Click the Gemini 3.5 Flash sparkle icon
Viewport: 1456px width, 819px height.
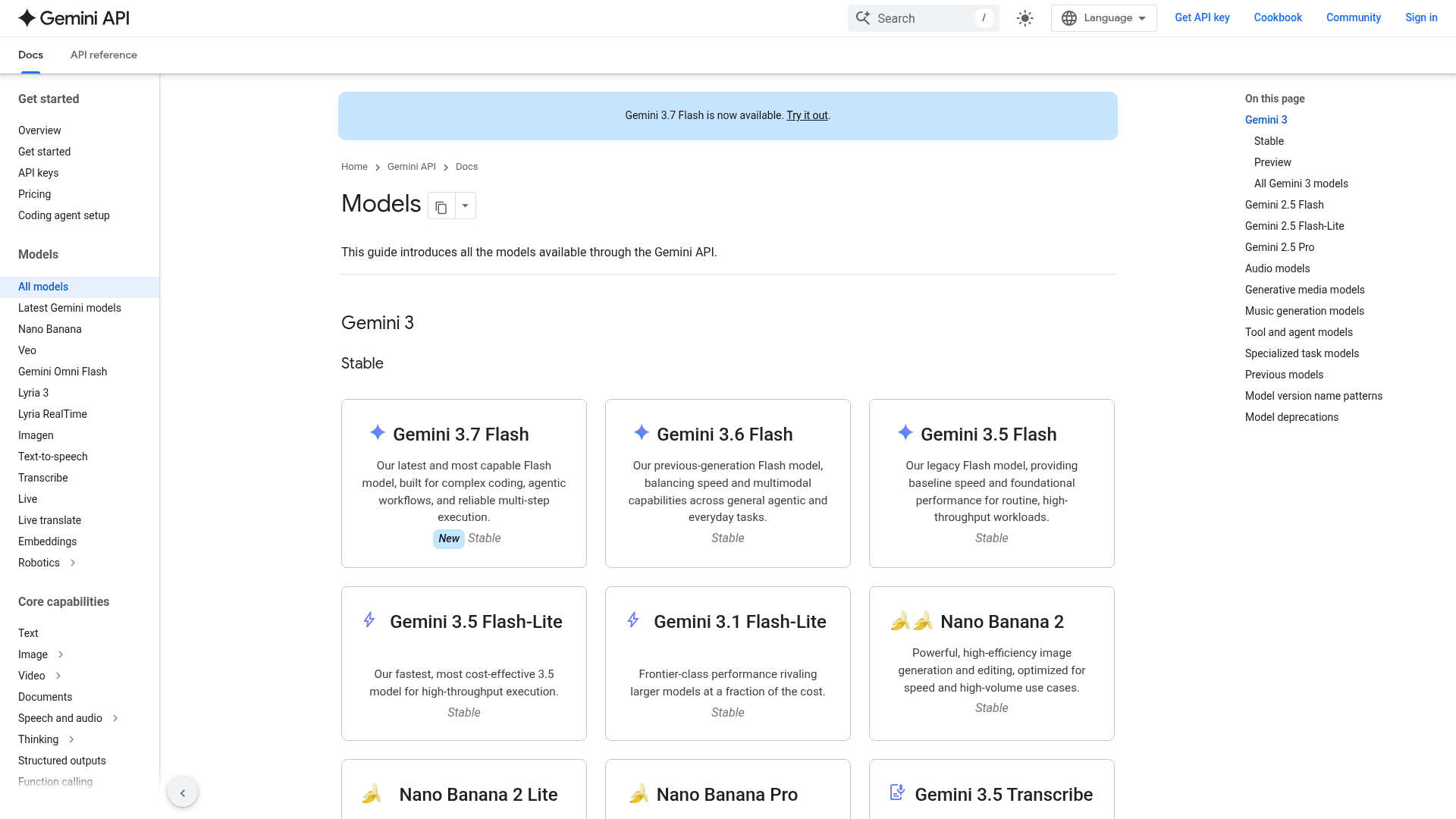(x=905, y=432)
